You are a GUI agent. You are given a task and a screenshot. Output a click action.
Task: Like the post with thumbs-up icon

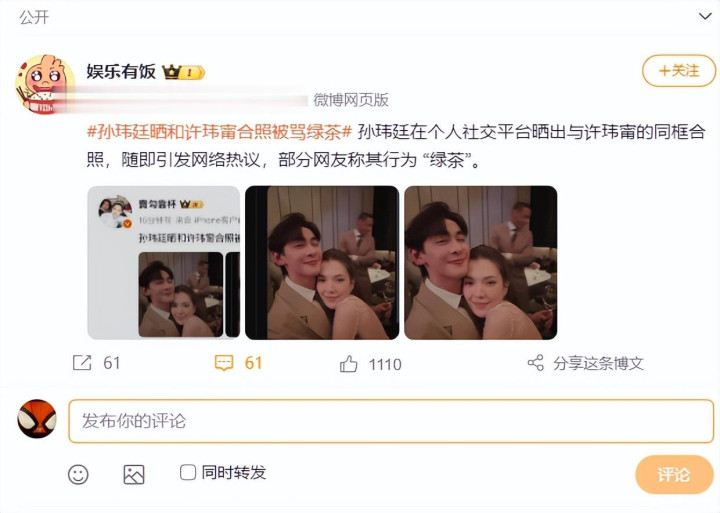(349, 364)
